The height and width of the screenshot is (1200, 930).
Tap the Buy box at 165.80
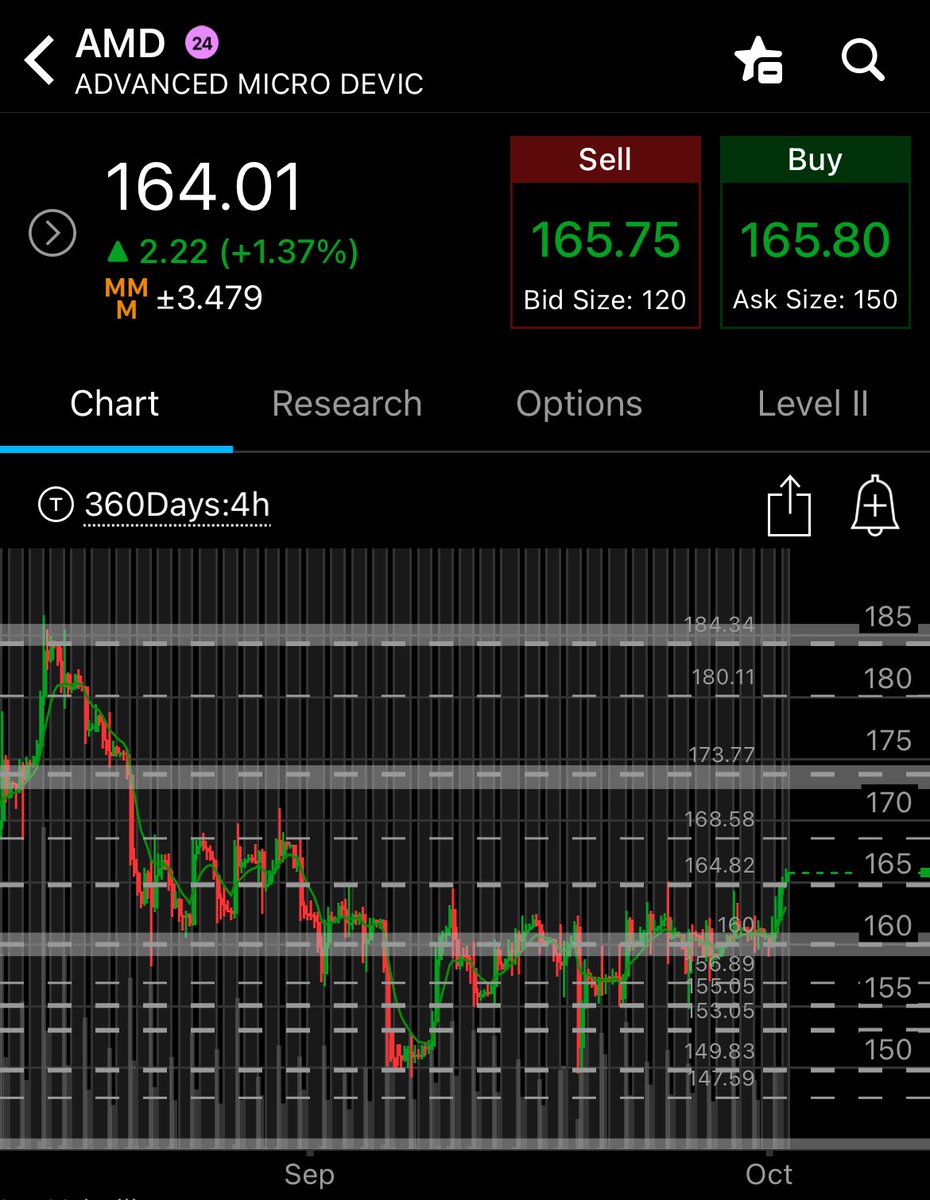[815, 232]
